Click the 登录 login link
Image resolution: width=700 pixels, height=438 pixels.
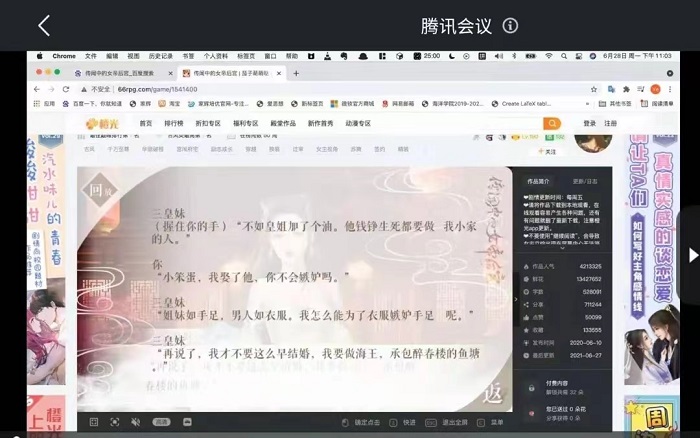590,124
